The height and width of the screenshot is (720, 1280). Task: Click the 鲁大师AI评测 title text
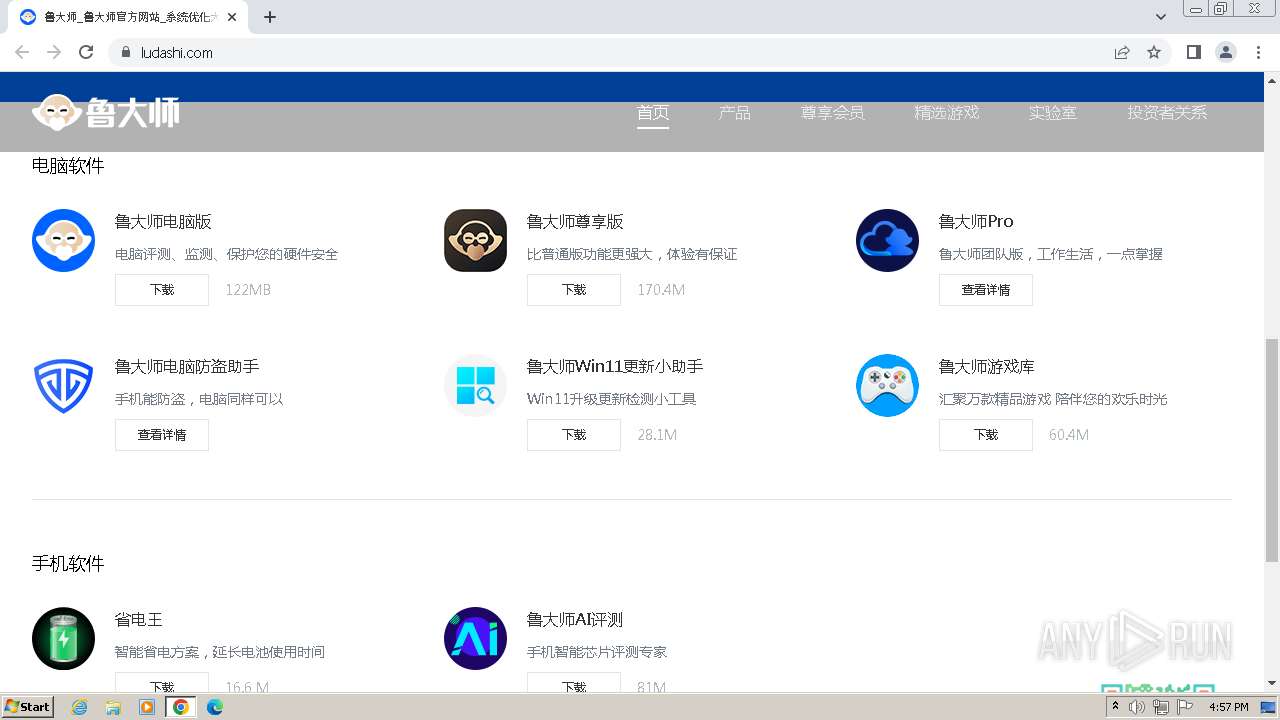click(x=575, y=620)
